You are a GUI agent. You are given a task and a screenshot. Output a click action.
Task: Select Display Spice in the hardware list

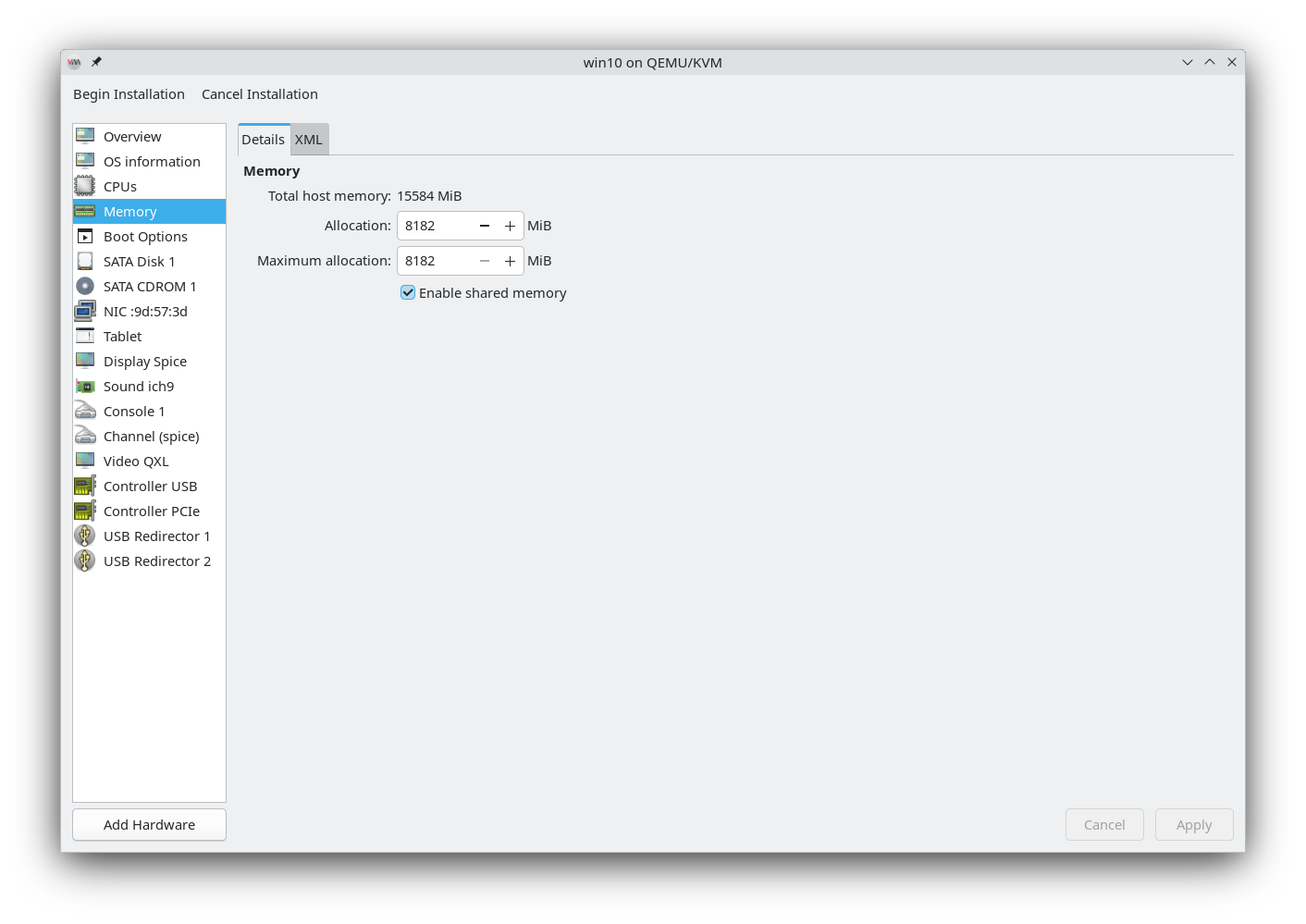point(145,362)
